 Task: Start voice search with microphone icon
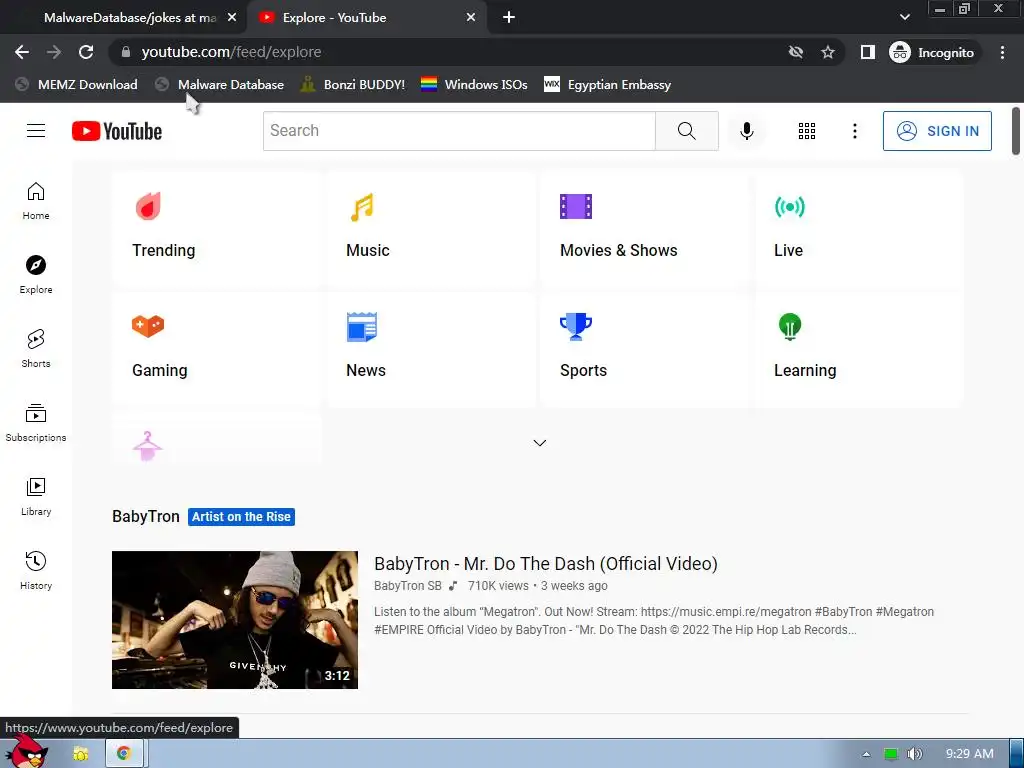coord(746,131)
